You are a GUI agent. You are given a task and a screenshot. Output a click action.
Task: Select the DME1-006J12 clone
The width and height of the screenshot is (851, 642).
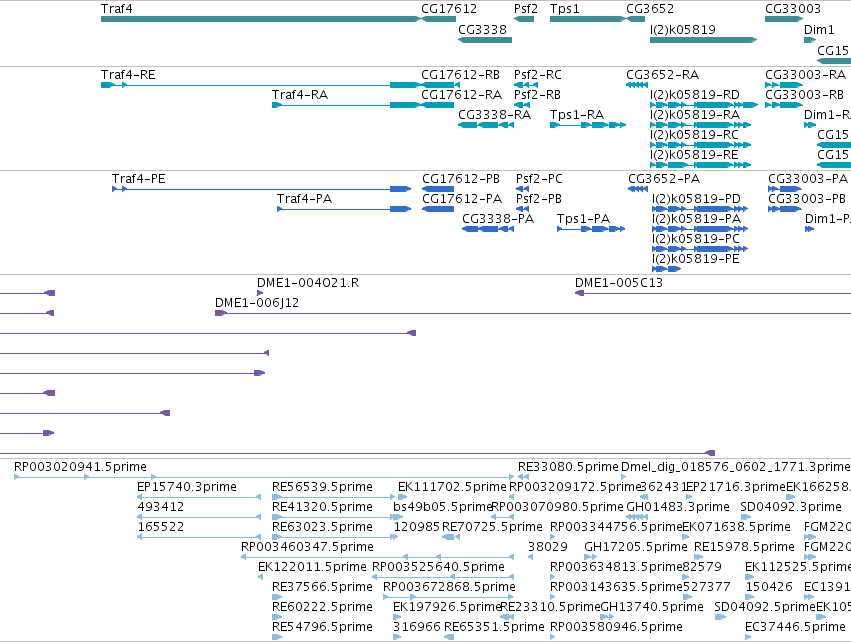coord(533,313)
